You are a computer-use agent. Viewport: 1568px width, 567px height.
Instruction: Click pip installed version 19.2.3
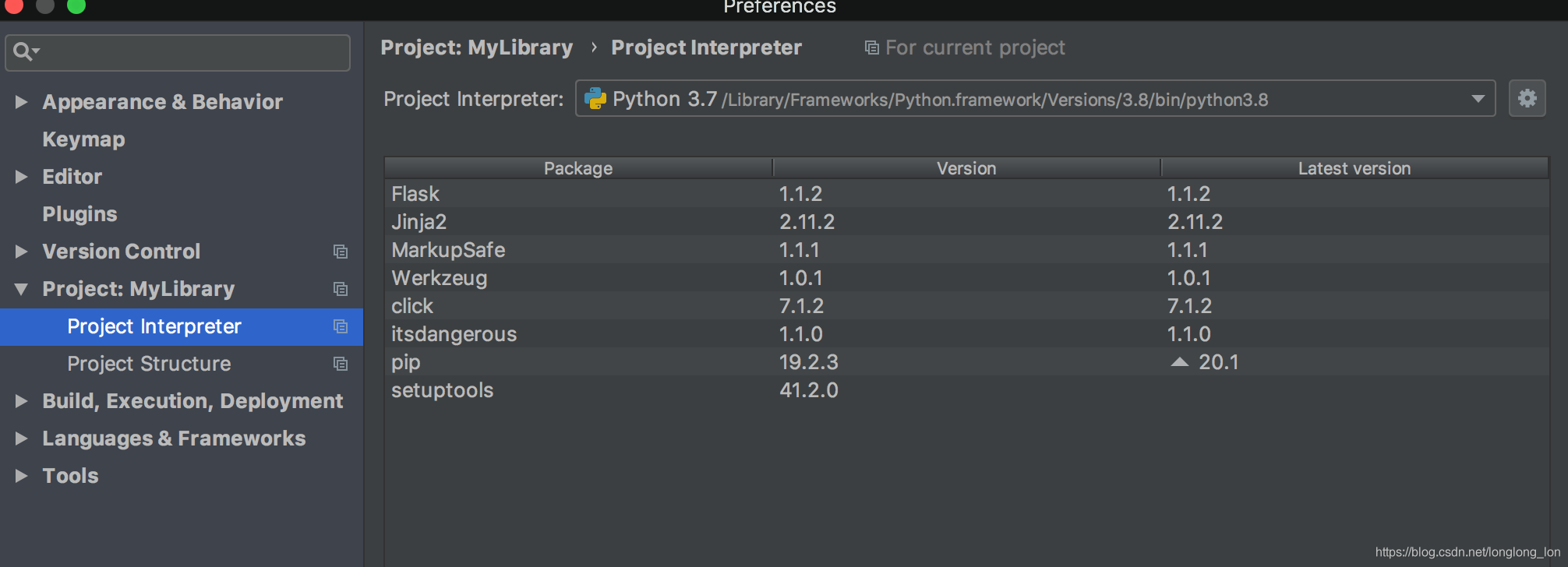[x=809, y=362]
